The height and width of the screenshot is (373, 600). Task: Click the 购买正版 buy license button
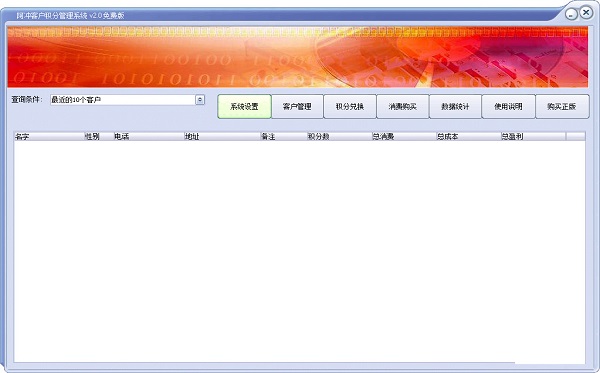click(562, 107)
